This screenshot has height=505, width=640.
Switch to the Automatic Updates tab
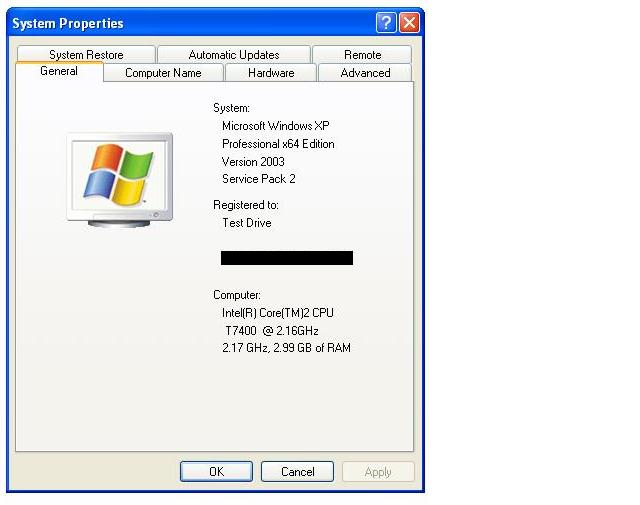234,55
